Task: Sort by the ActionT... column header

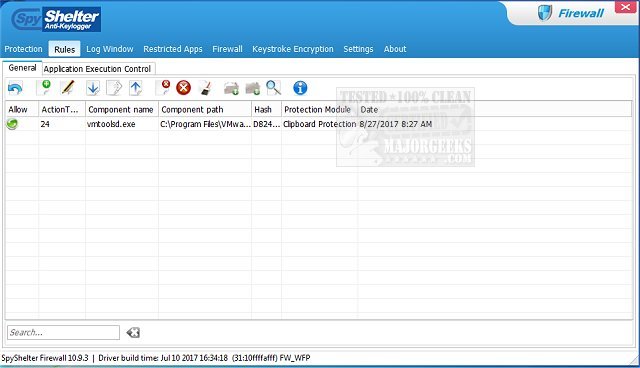Action: coord(62,109)
